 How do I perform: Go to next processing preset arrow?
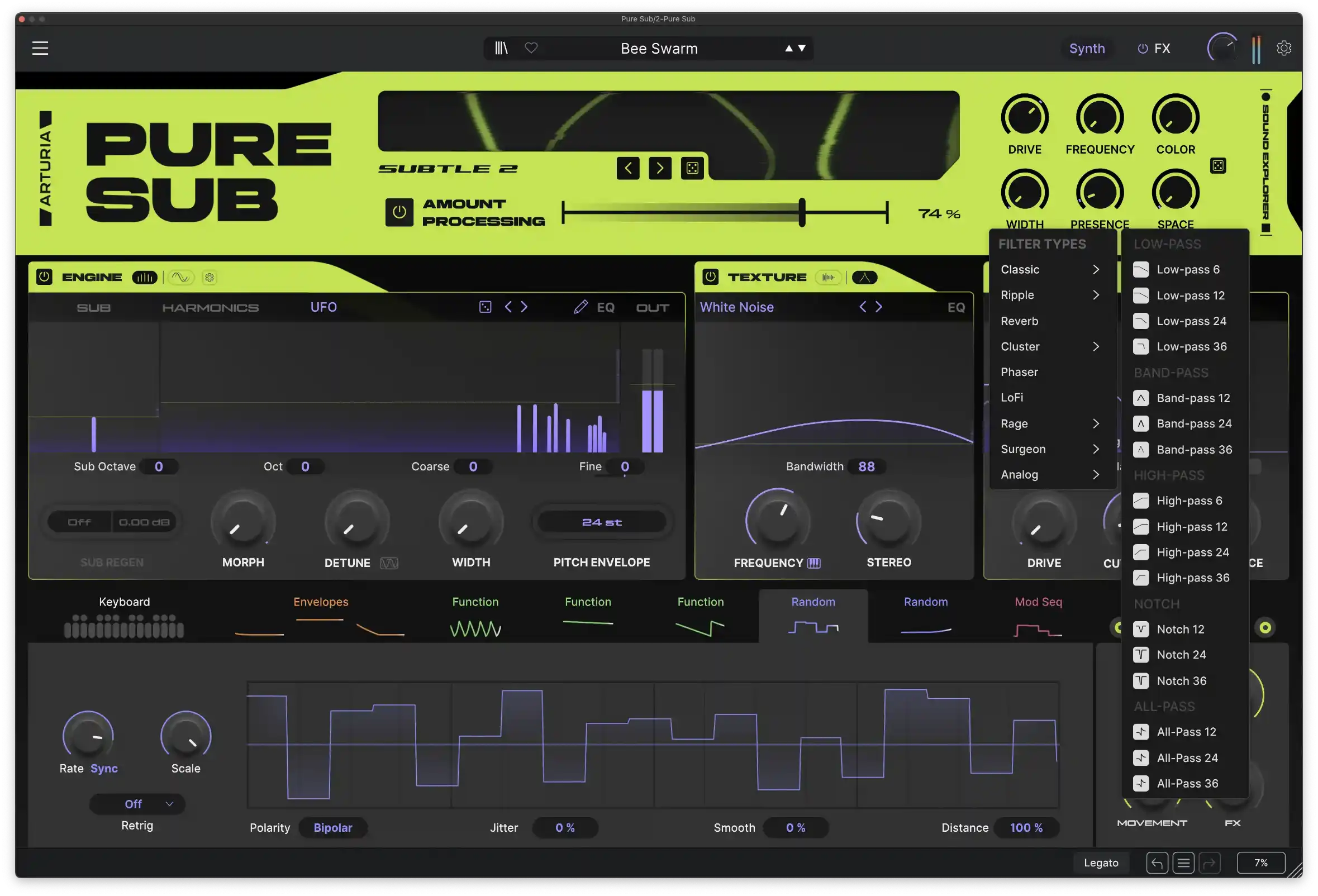click(x=660, y=168)
